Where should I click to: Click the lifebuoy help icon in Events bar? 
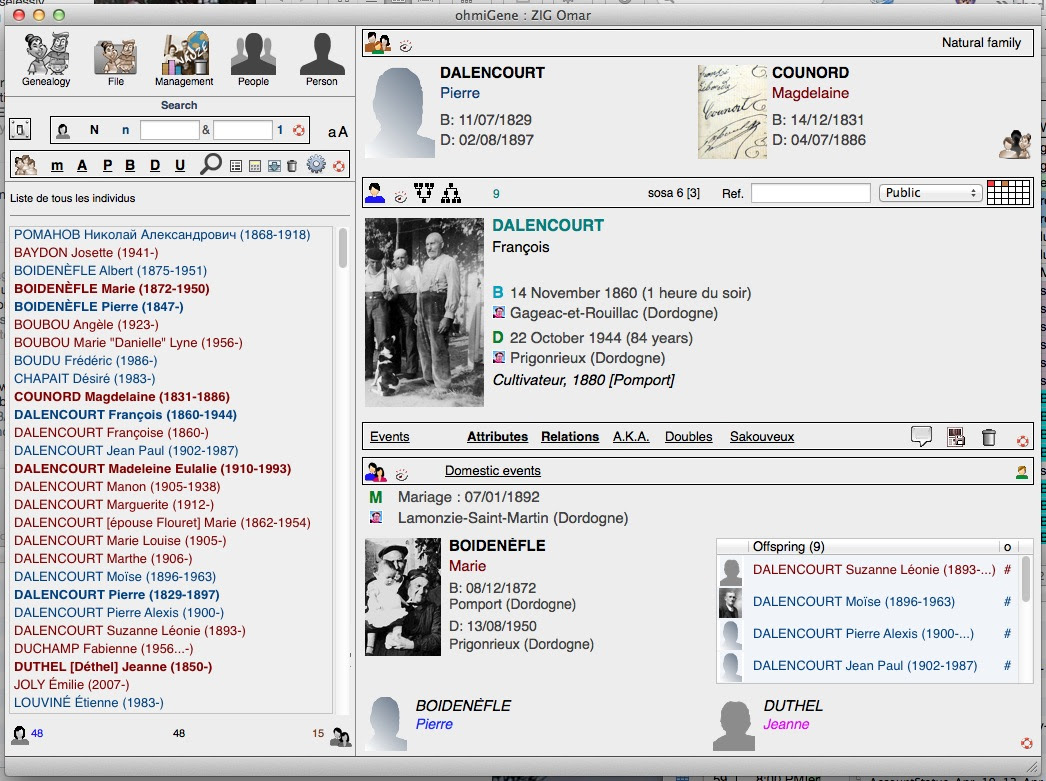pyautogui.click(x=1022, y=441)
